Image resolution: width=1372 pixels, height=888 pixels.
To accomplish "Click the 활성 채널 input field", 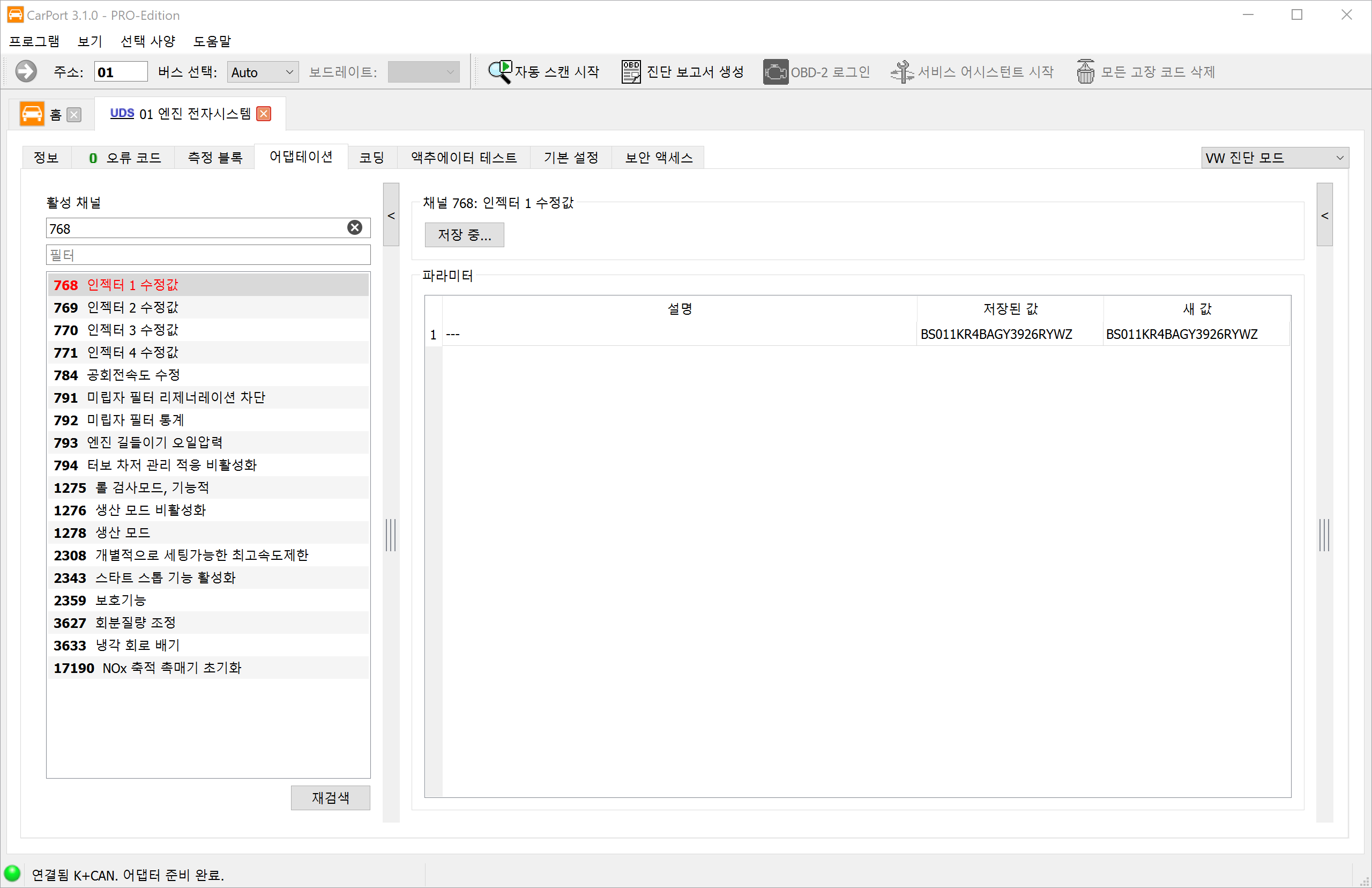I will (x=208, y=228).
